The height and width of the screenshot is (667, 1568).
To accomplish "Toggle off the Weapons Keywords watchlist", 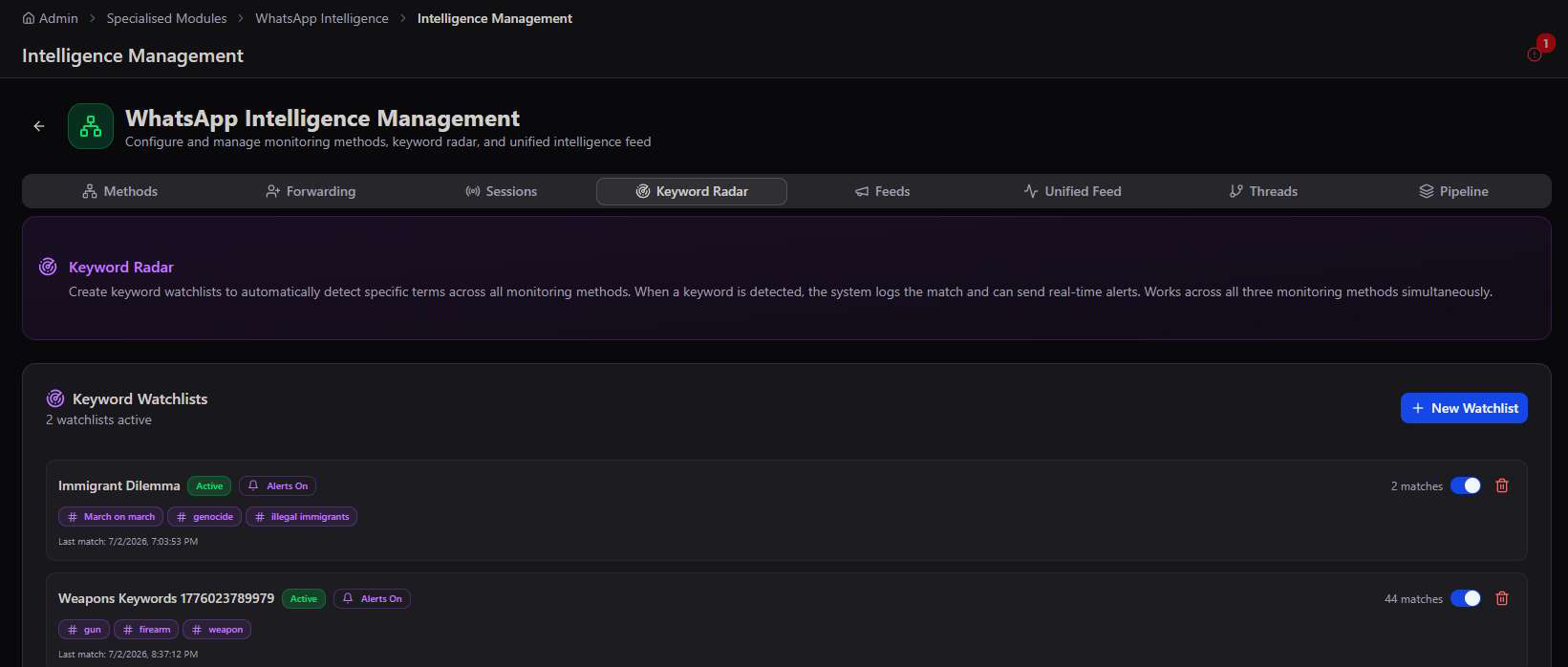I will [1466, 598].
